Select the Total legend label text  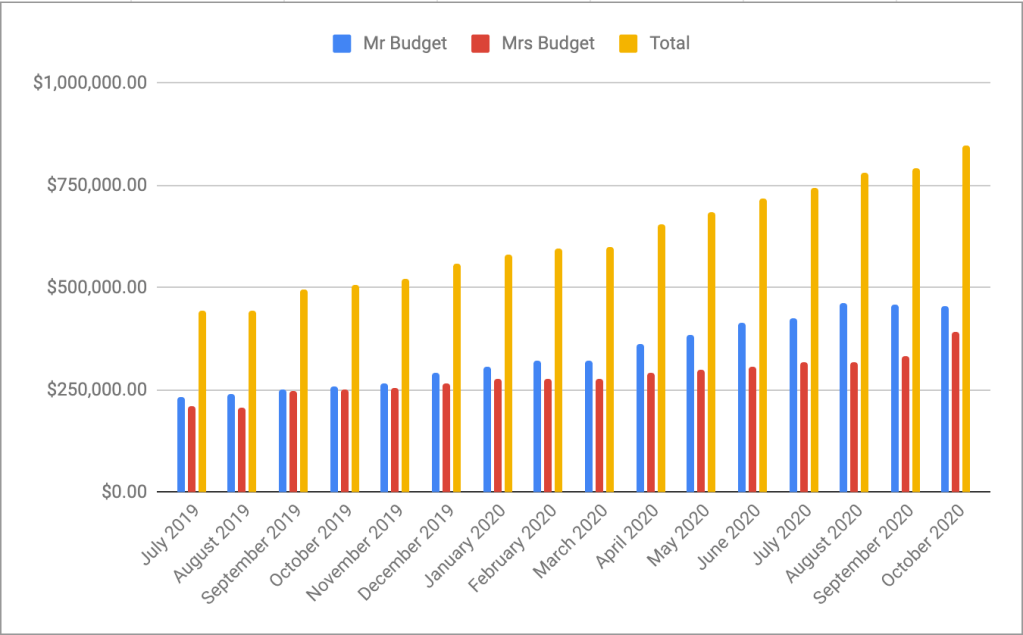[x=669, y=44]
